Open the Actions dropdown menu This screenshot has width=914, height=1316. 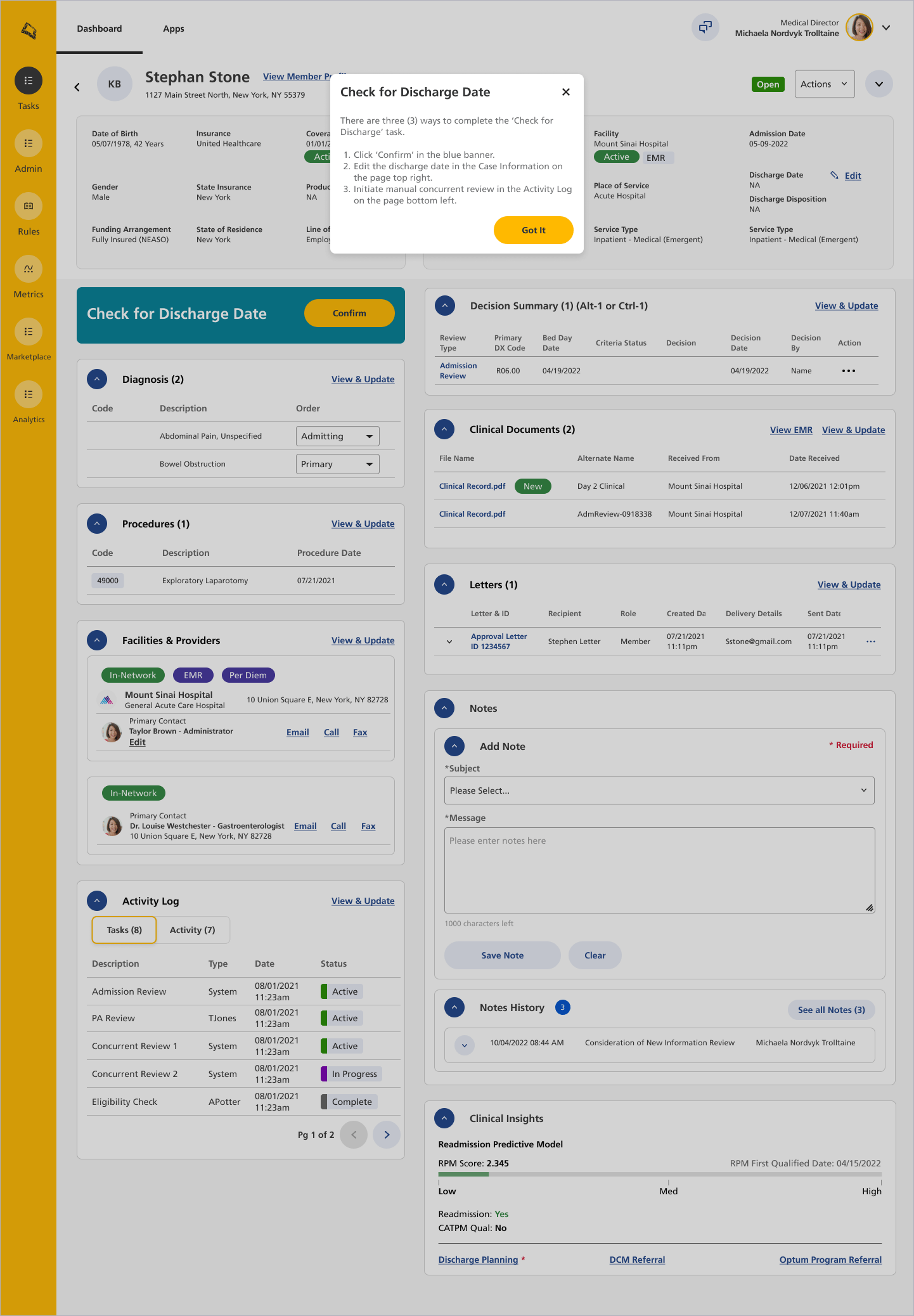coord(824,84)
